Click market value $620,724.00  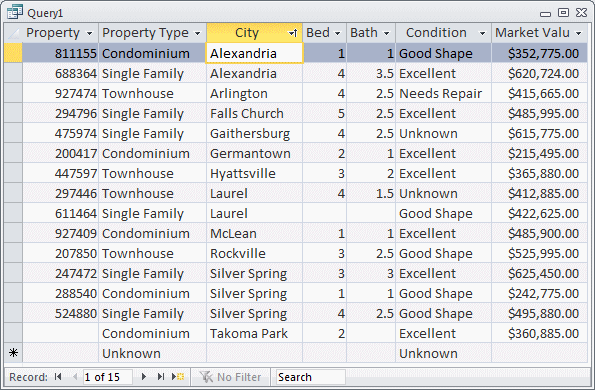[x=543, y=74]
